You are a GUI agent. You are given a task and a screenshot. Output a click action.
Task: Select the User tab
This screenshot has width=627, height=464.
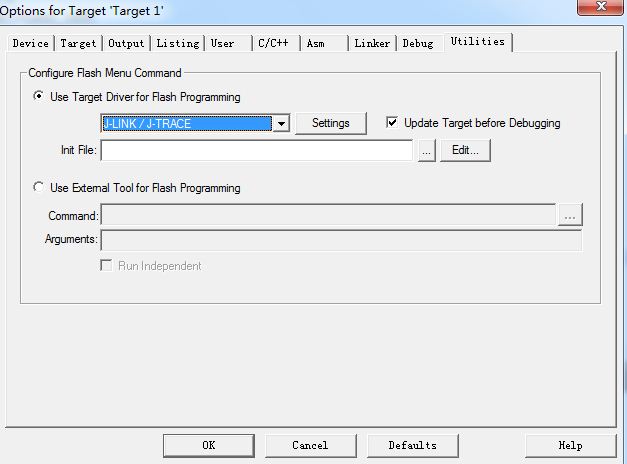[x=228, y=43]
